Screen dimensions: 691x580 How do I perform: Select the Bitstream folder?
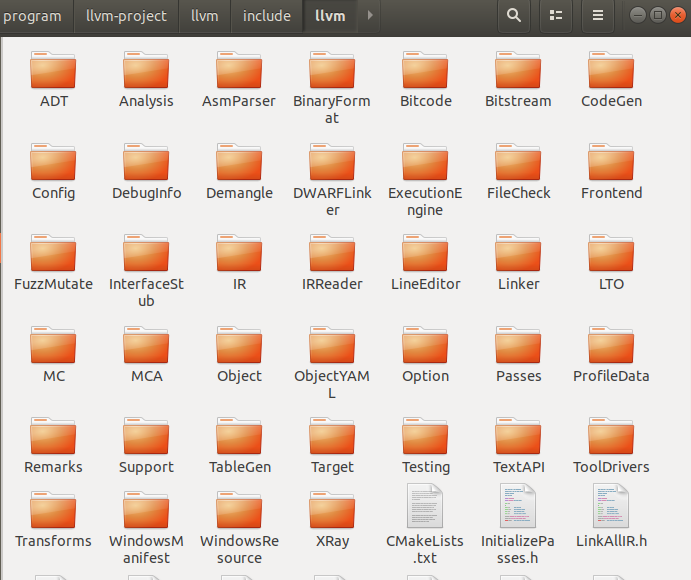pyautogui.click(x=518, y=79)
